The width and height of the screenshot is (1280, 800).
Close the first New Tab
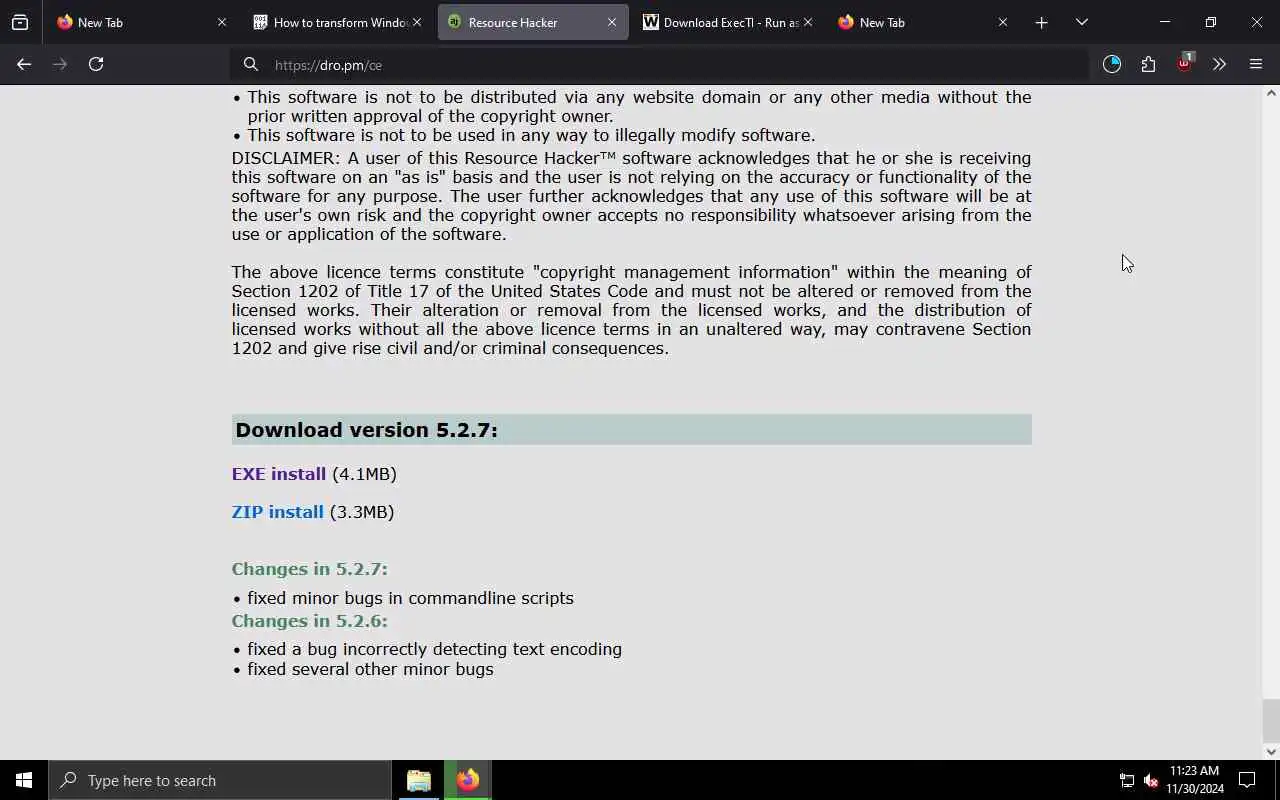(222, 22)
